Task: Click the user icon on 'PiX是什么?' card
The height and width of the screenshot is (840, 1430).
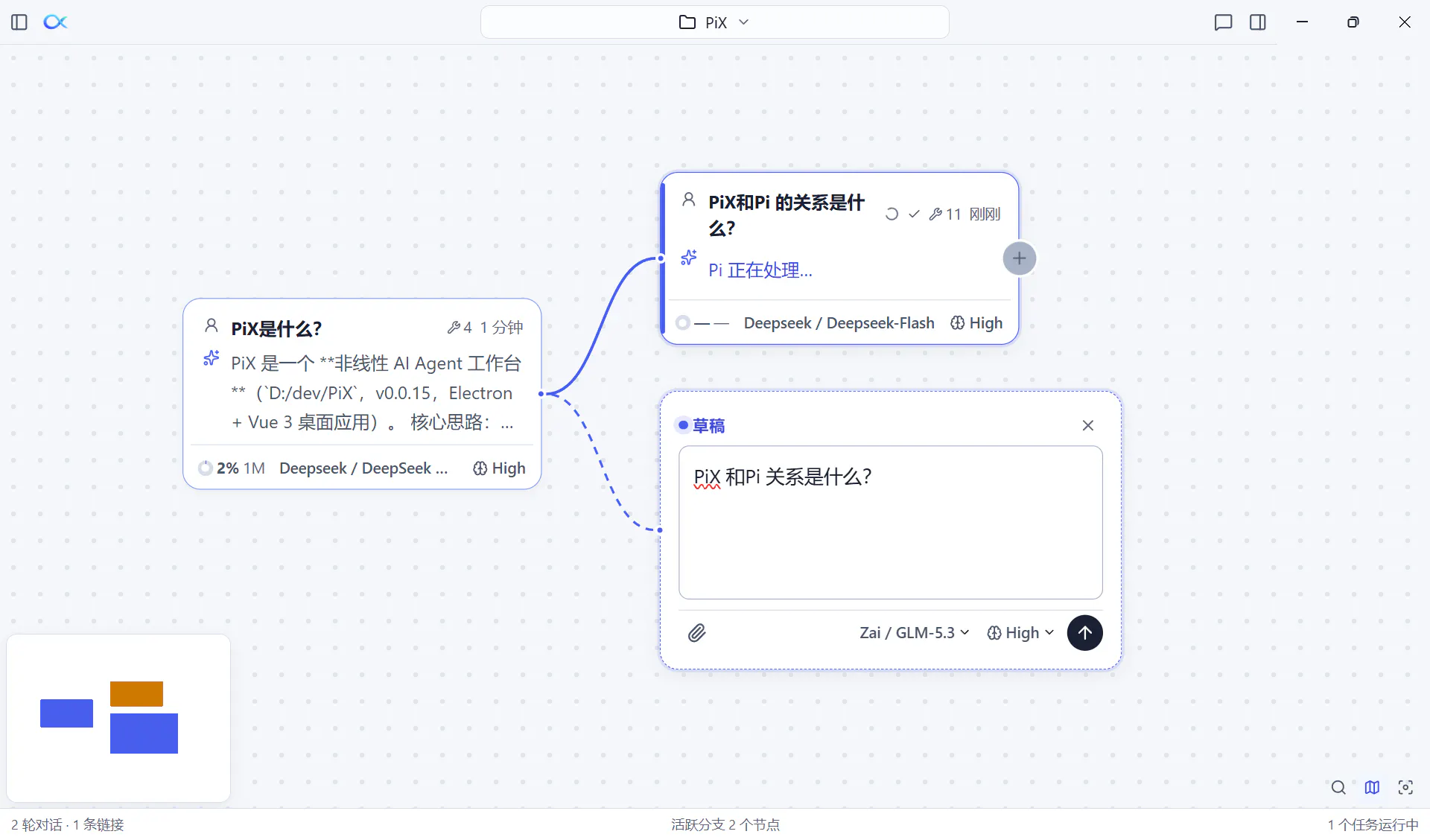Action: tap(212, 326)
